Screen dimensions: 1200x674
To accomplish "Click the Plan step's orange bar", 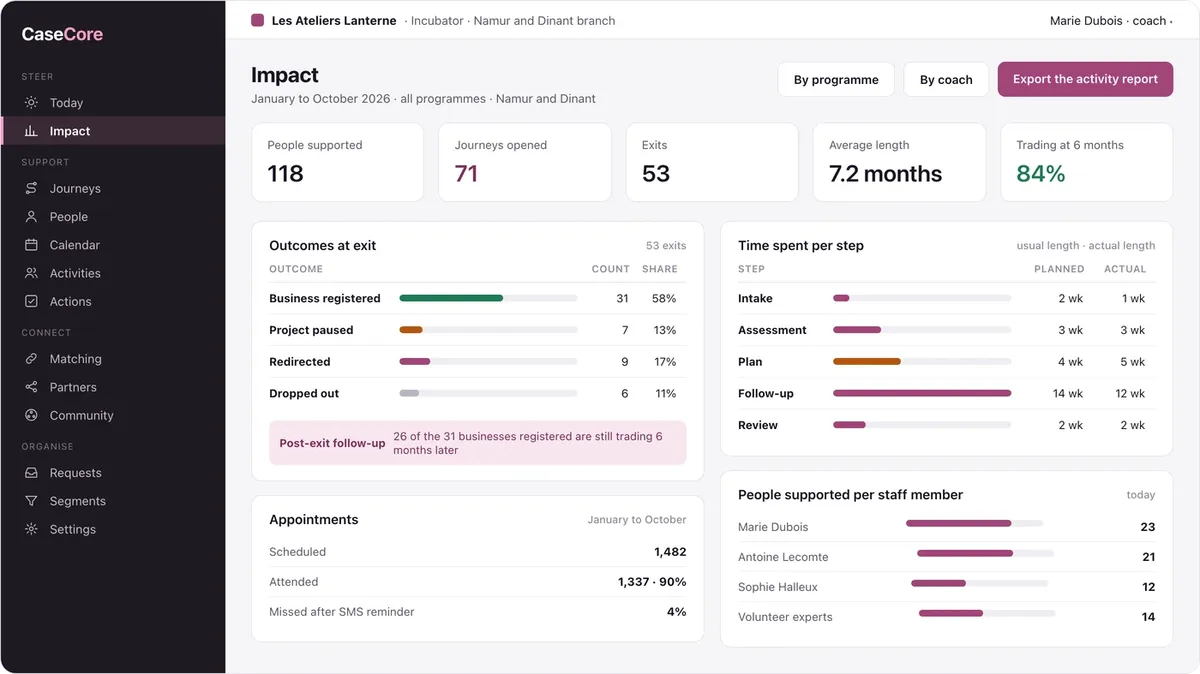I will click(867, 362).
